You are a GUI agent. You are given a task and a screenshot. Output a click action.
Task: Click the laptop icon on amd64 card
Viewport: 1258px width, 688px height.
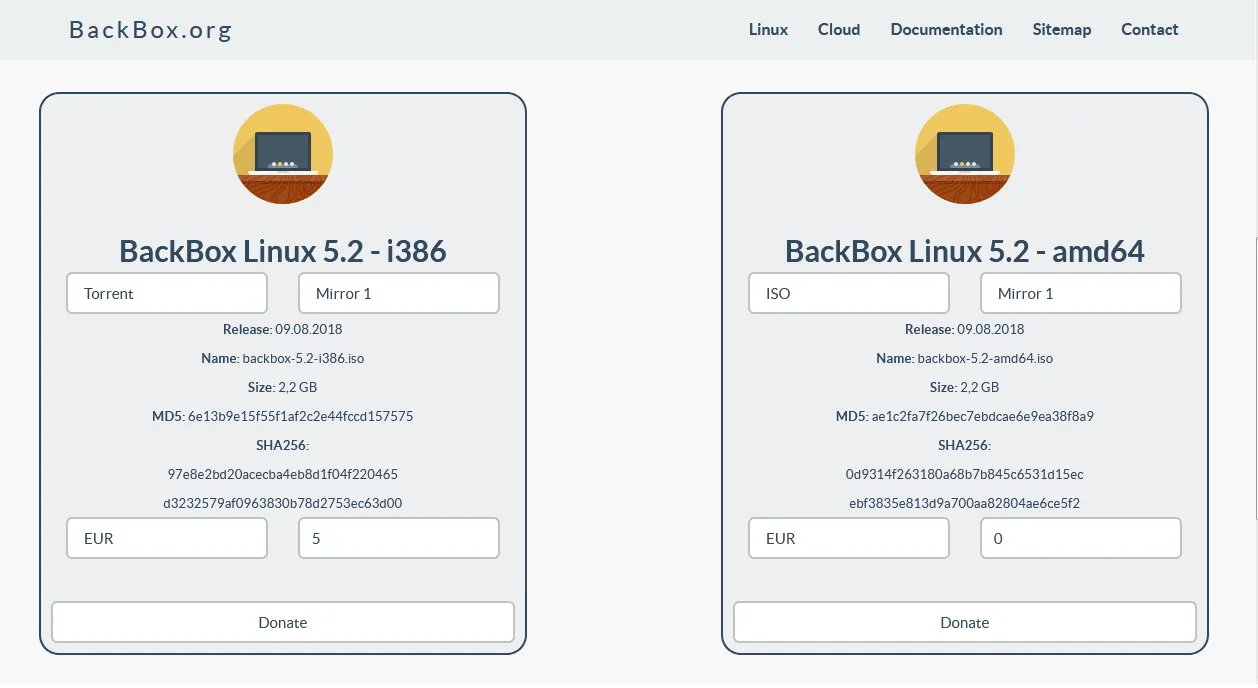(965, 154)
